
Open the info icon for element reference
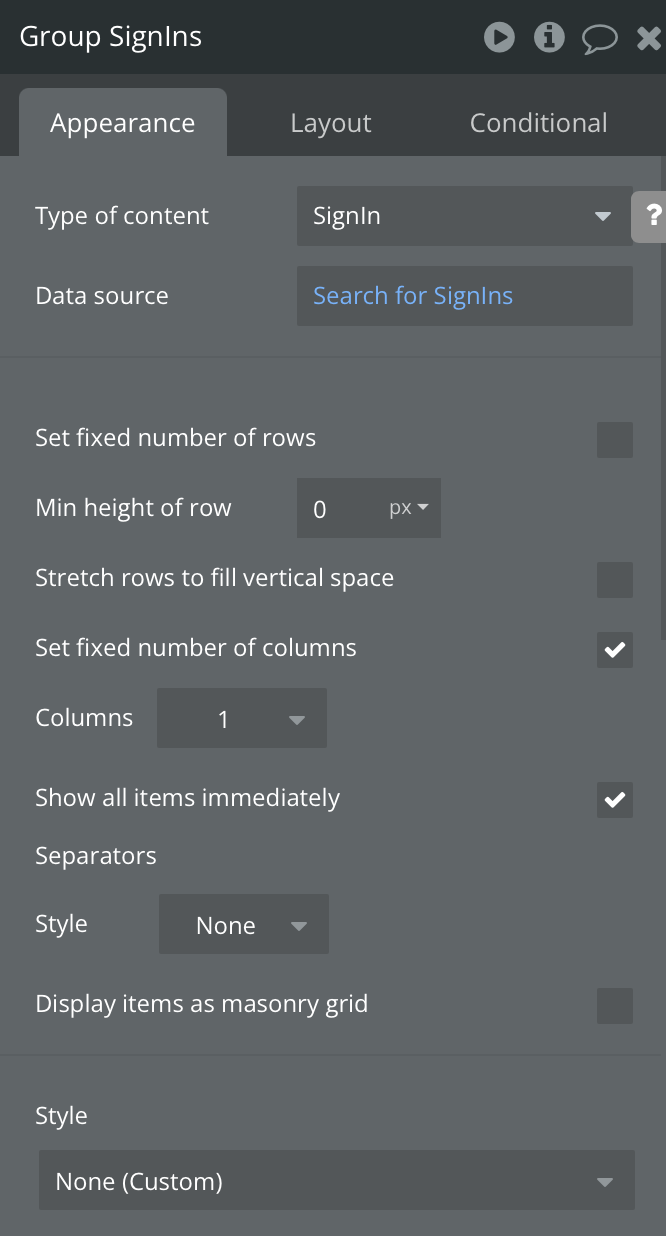549,38
